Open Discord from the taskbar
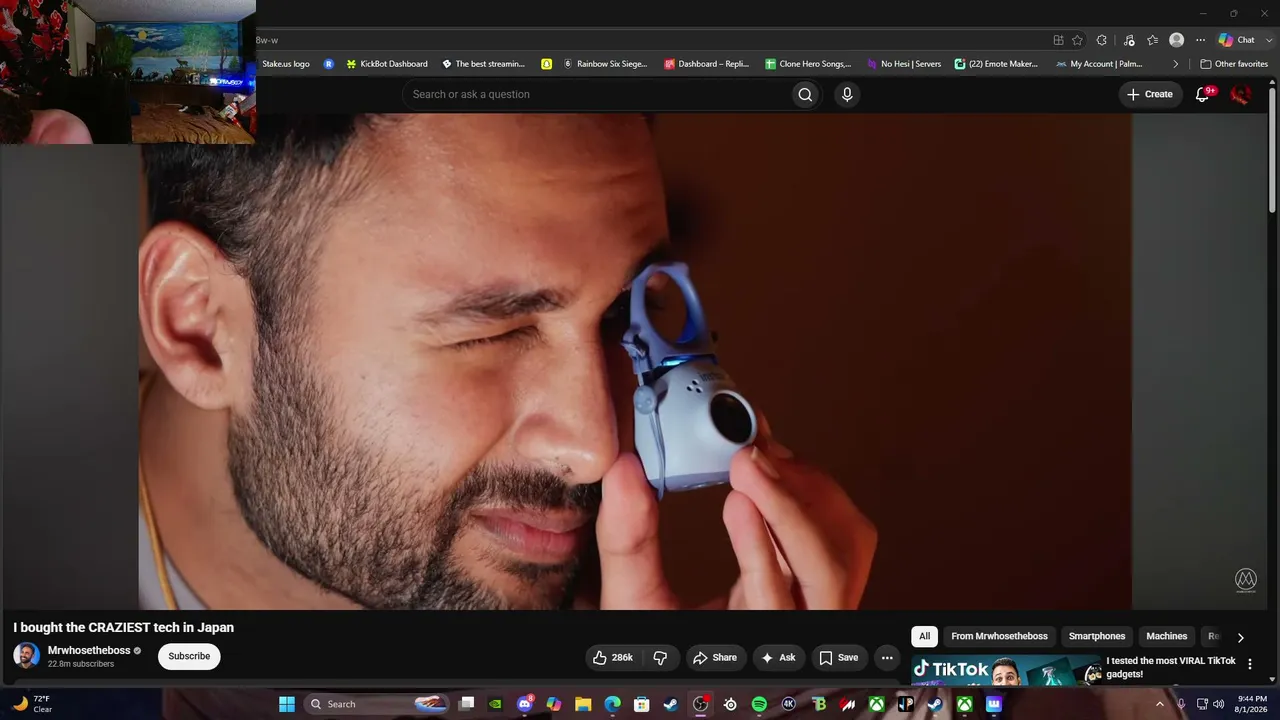The width and height of the screenshot is (1280, 720). pos(525,704)
